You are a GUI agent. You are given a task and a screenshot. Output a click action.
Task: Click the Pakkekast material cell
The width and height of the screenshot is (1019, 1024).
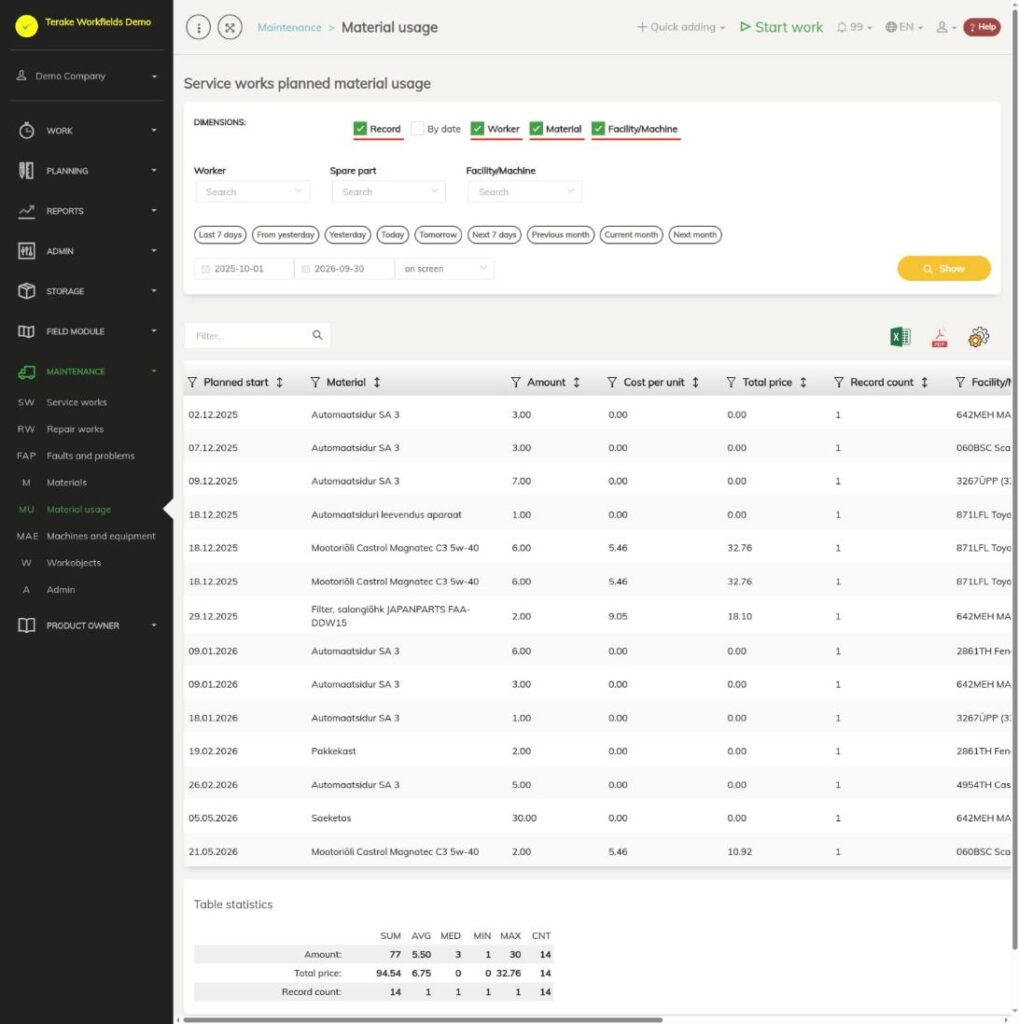[x=334, y=751]
